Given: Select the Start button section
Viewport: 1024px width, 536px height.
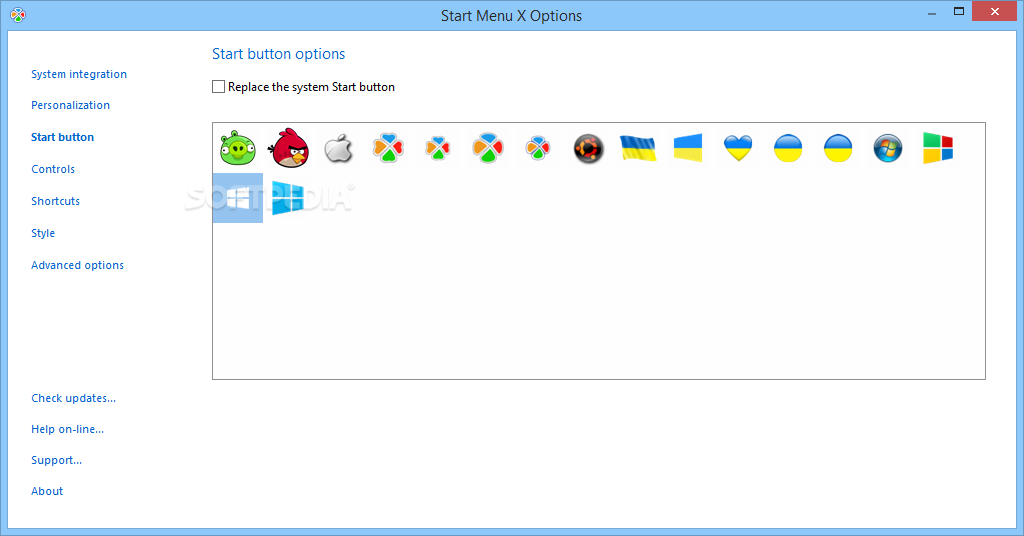Looking at the screenshot, I should [x=63, y=137].
